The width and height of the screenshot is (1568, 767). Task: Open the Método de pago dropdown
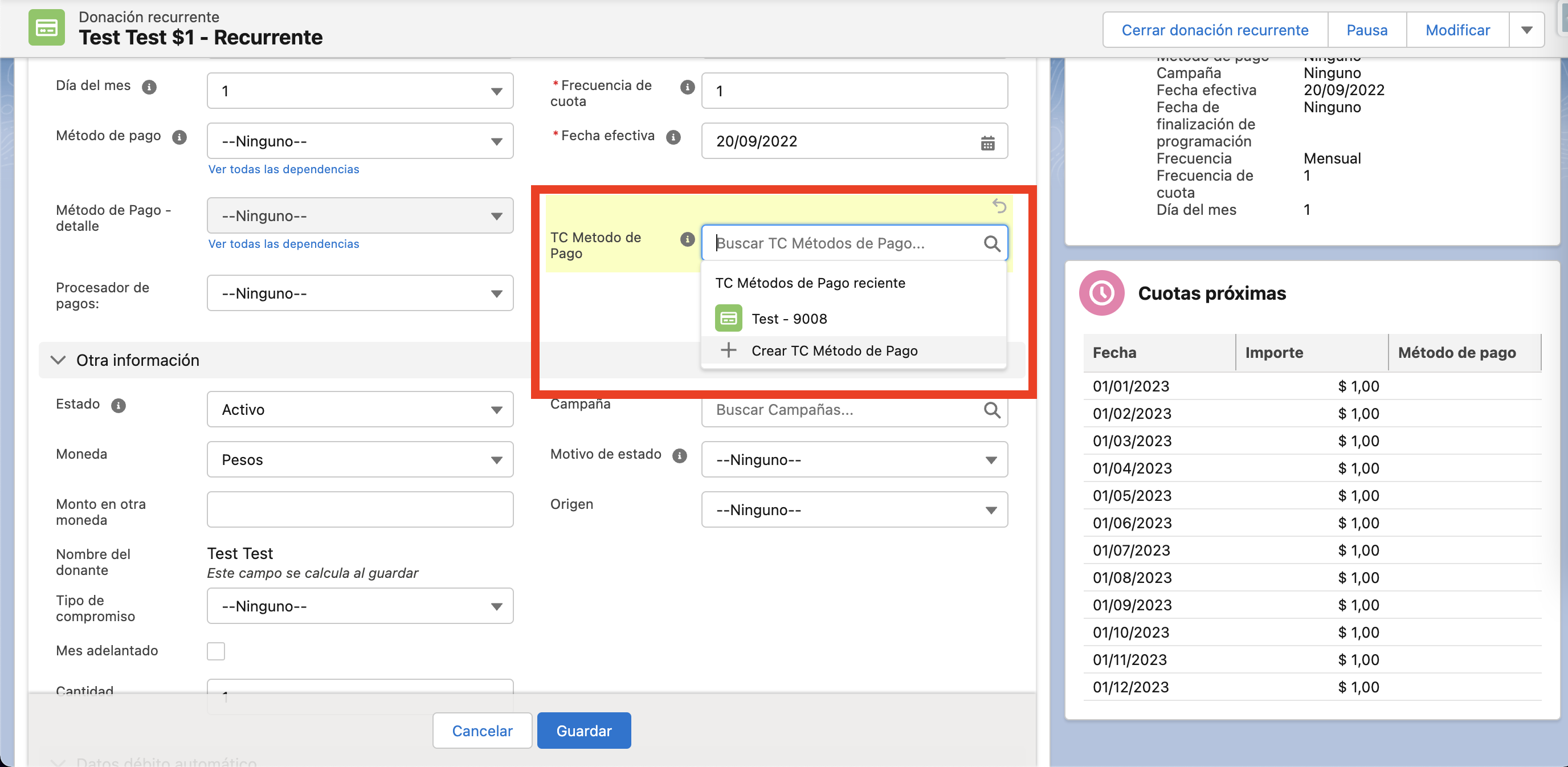coord(360,141)
